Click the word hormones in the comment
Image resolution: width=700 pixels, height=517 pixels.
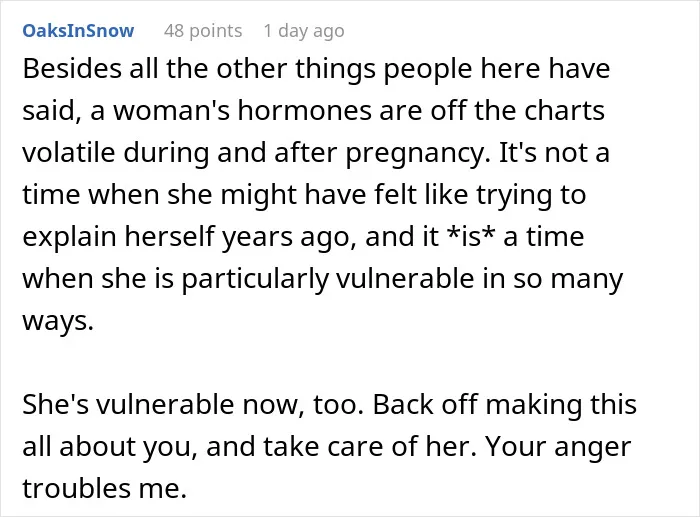304,111
